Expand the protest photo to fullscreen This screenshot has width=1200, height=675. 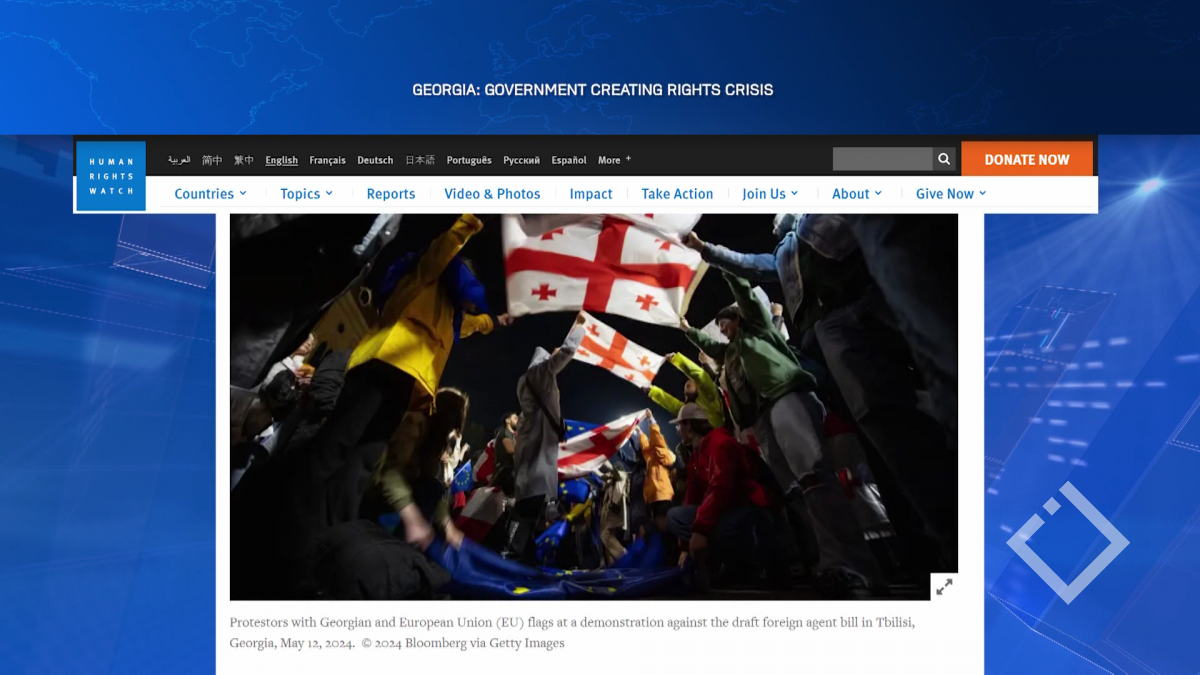pos(944,587)
